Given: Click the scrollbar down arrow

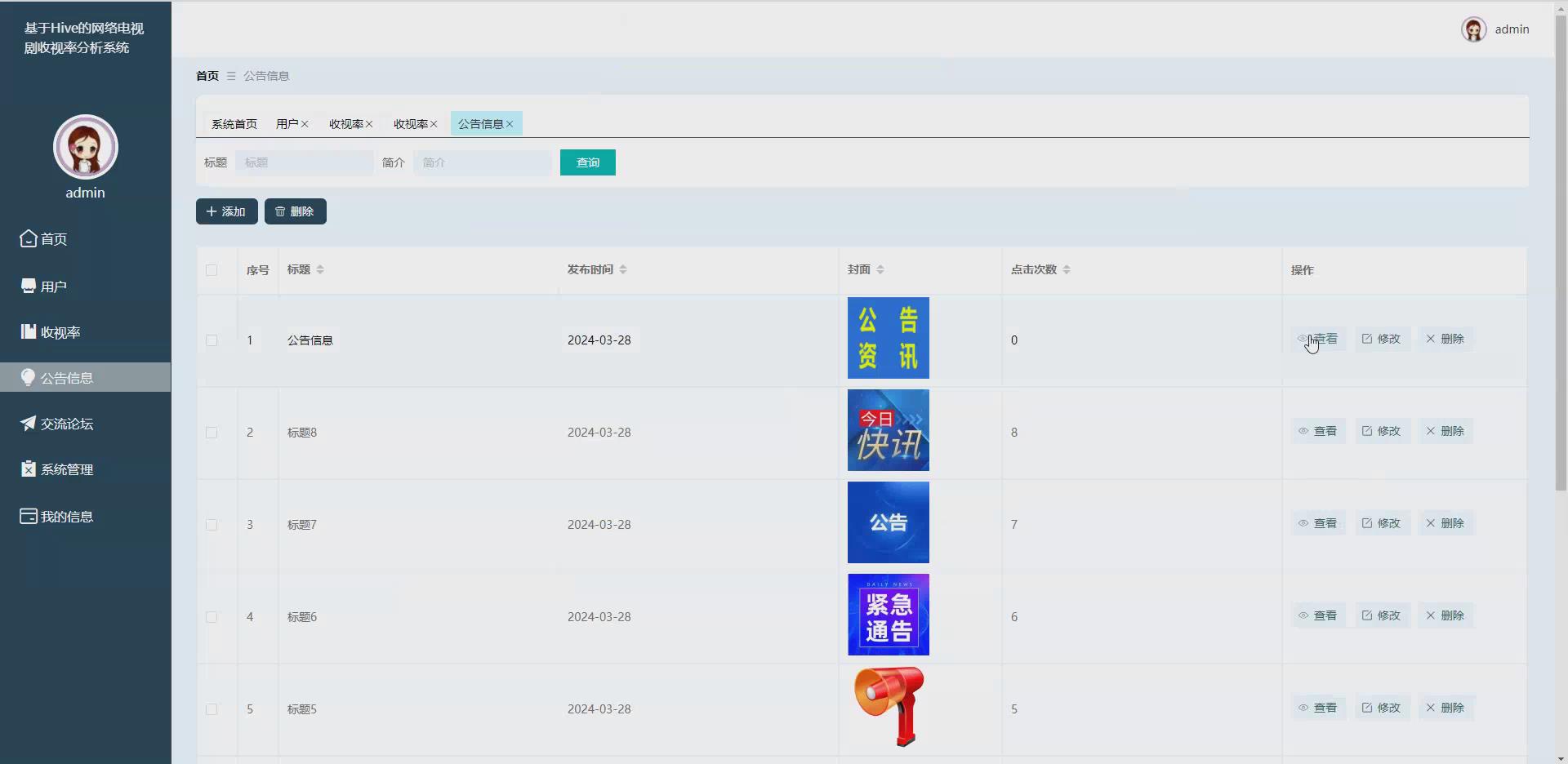Looking at the screenshot, I should coord(1561,758).
